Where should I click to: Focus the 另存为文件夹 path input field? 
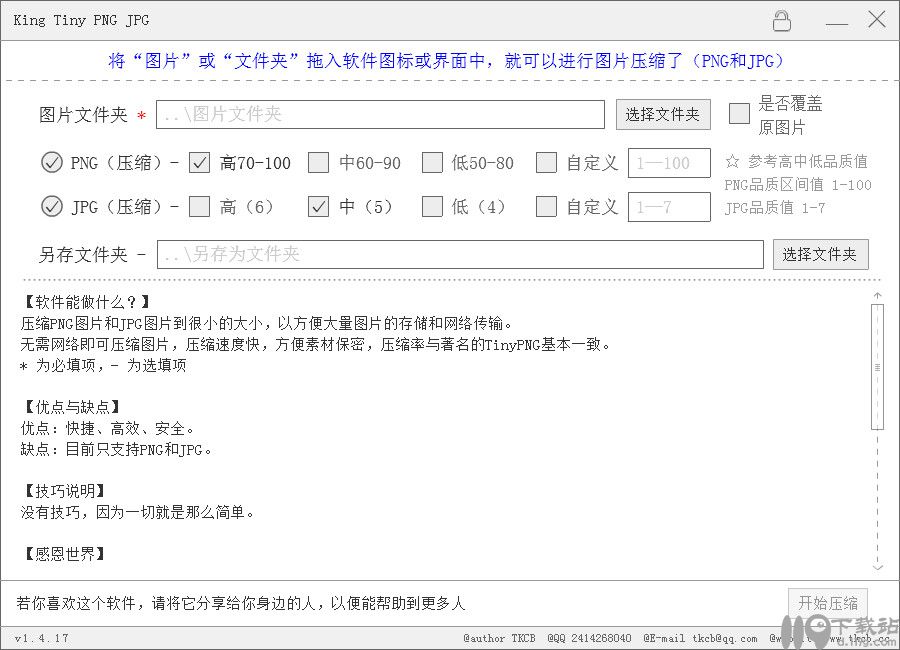[x=460, y=254]
